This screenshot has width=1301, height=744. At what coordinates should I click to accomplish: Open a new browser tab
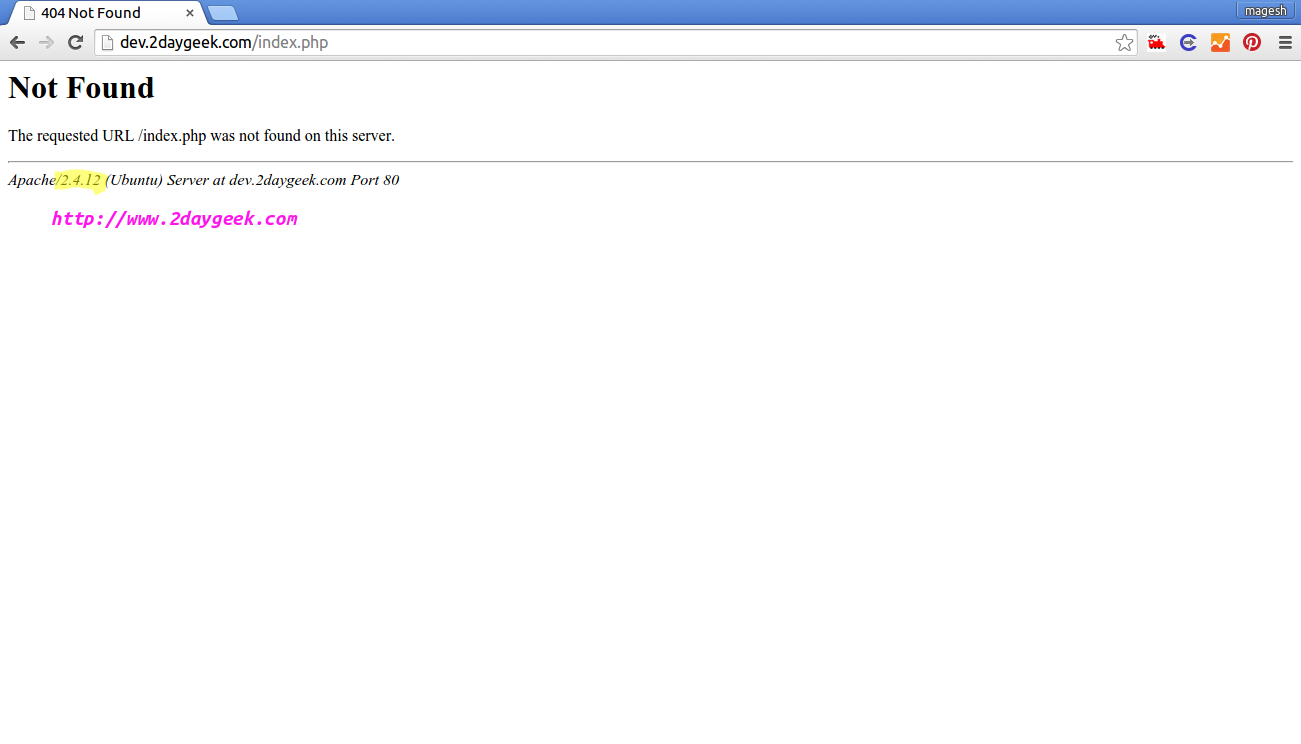[x=222, y=13]
